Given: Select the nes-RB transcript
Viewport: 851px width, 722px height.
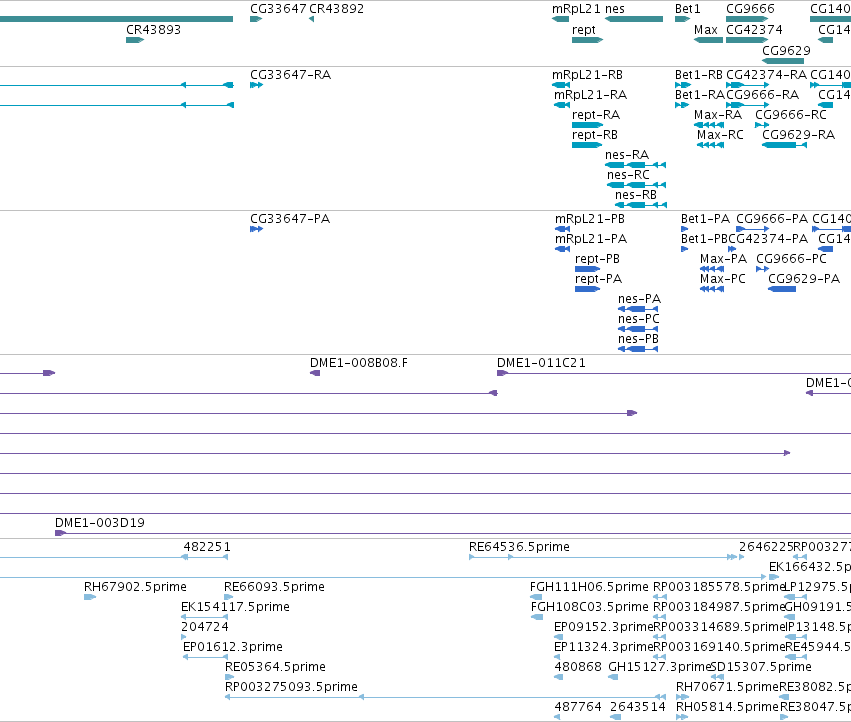Looking at the screenshot, I should click(636, 194).
